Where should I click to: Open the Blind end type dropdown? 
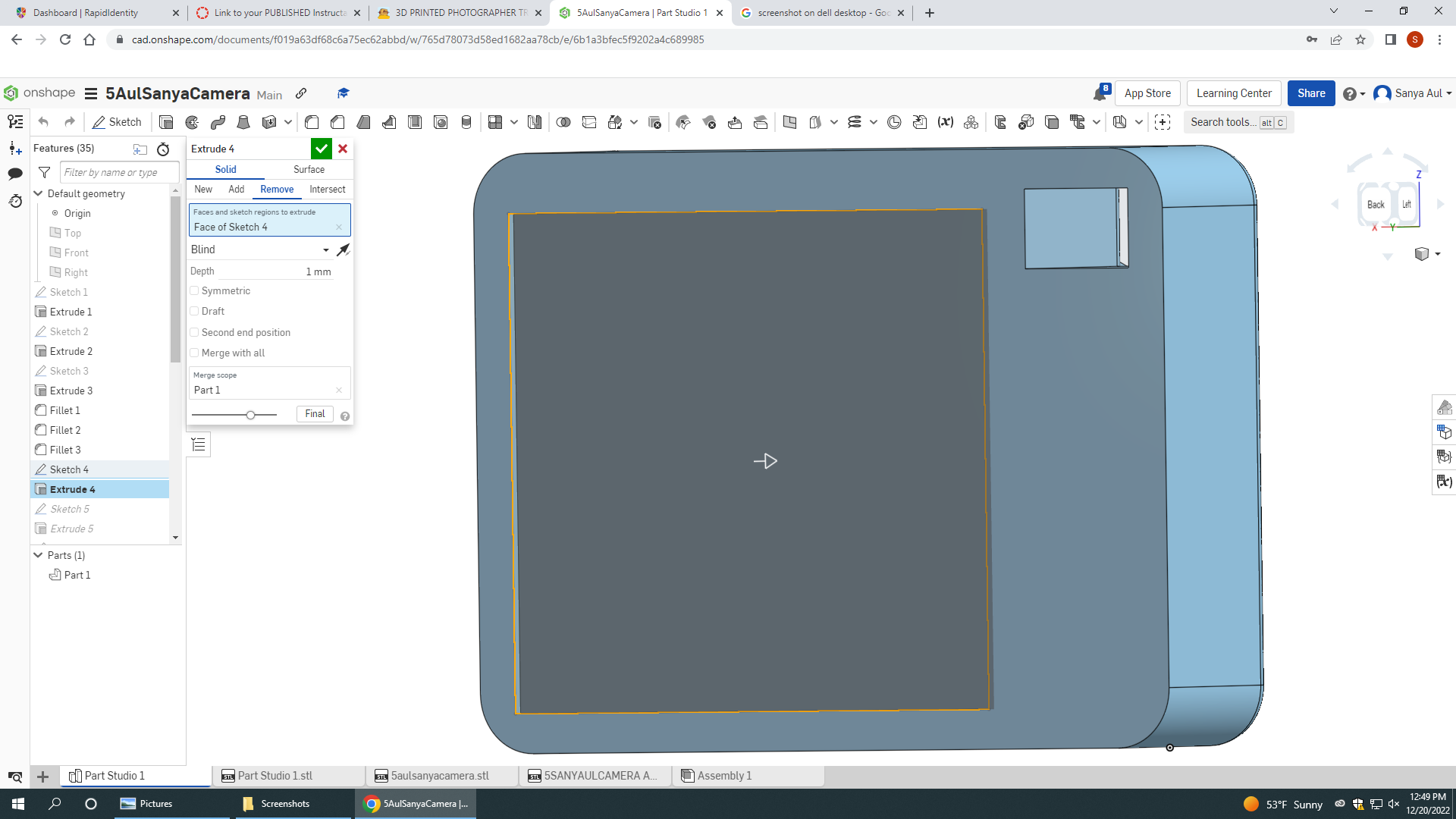click(x=260, y=249)
